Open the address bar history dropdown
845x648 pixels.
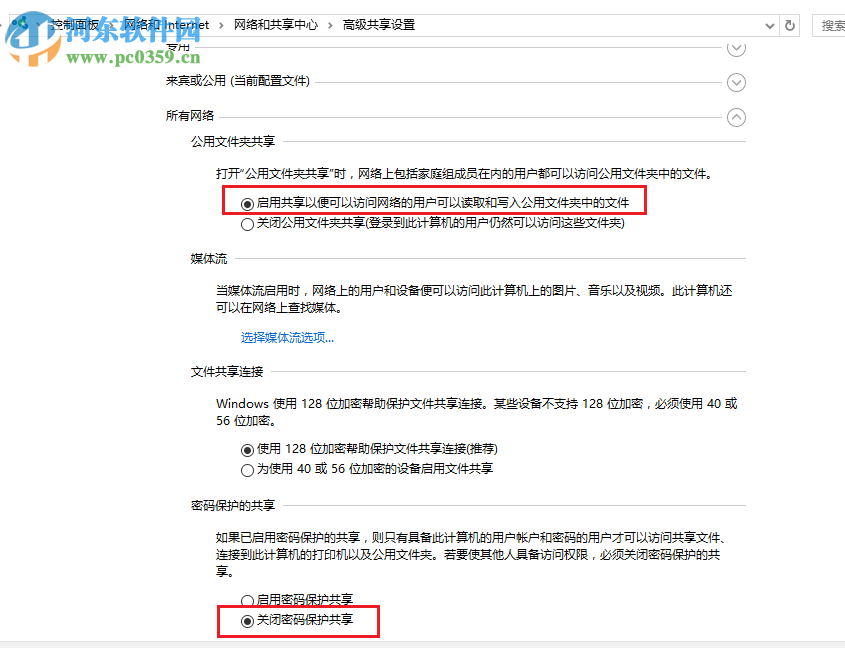769,25
